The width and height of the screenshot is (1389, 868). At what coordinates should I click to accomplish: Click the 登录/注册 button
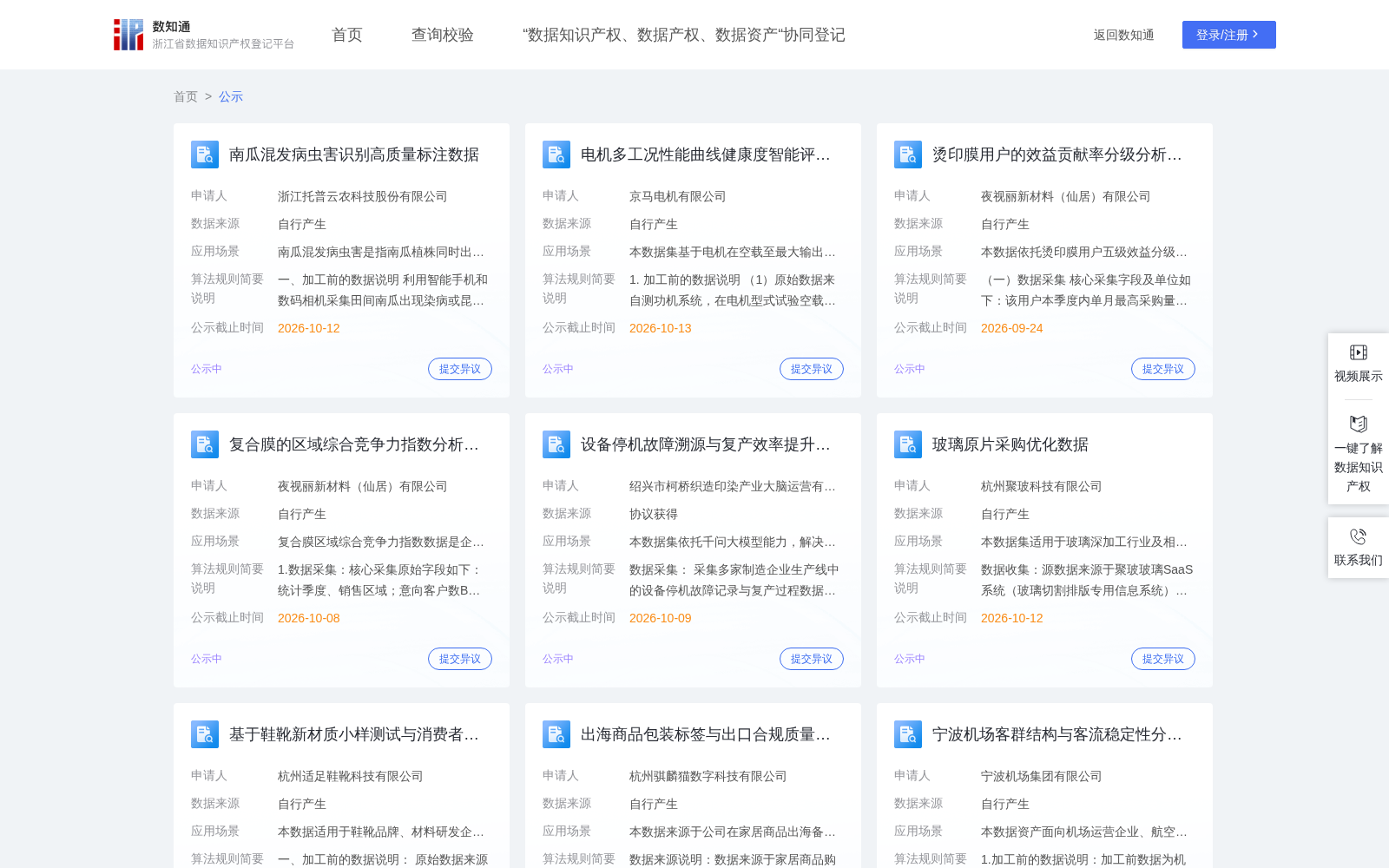click(x=1229, y=35)
